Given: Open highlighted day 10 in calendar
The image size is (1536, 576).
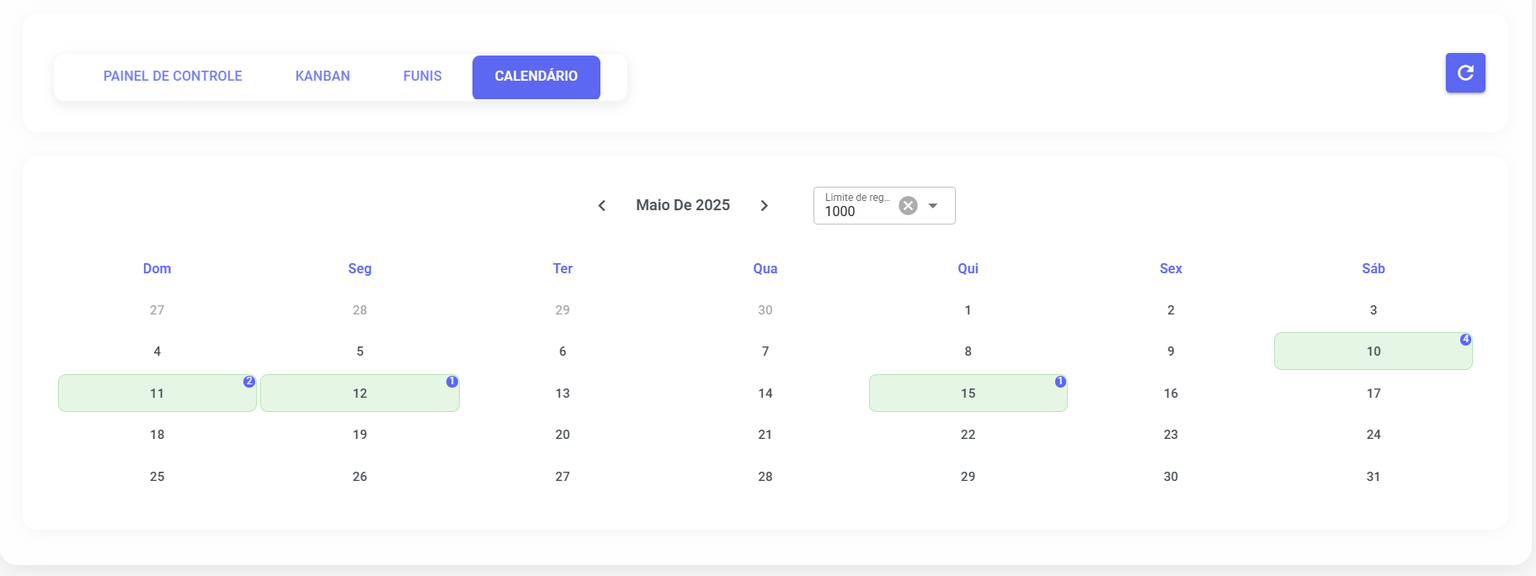Looking at the screenshot, I should click(x=1372, y=352).
